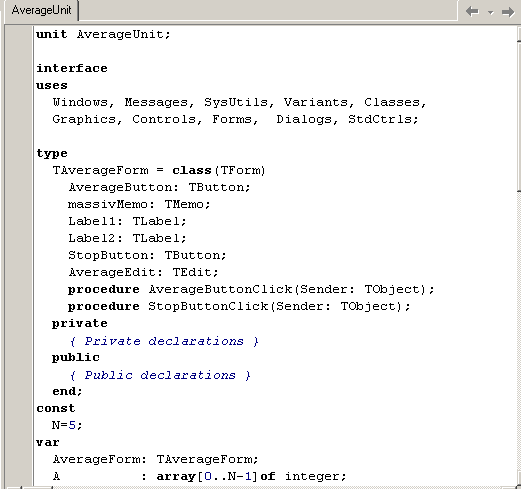Place cursor on 'unit AverageUnit;' line
521x489 pixels.
[103, 34]
